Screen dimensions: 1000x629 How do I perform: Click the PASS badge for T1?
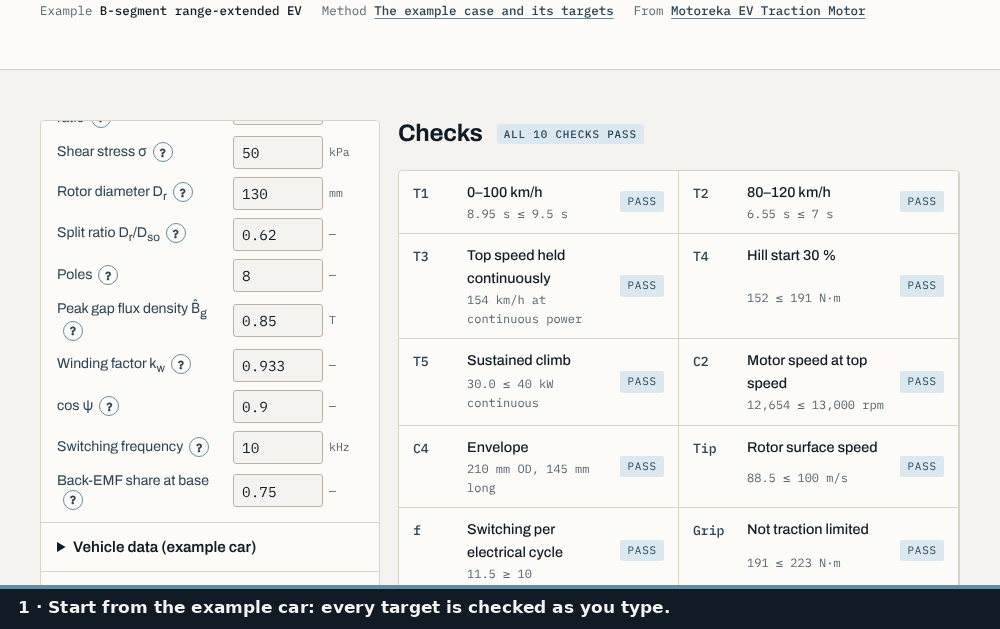pos(642,201)
